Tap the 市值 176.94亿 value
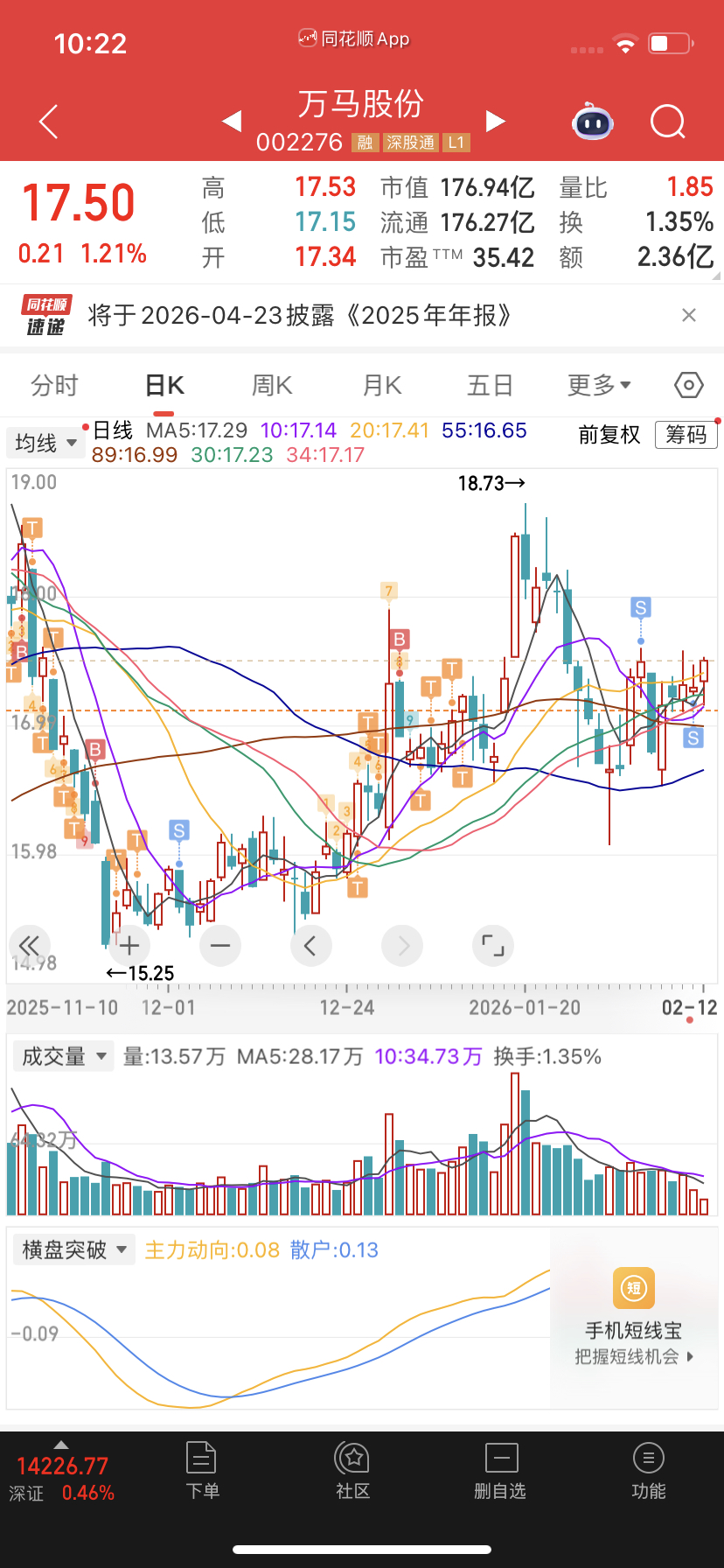Image resolution: width=724 pixels, height=1568 pixels. coord(488,187)
